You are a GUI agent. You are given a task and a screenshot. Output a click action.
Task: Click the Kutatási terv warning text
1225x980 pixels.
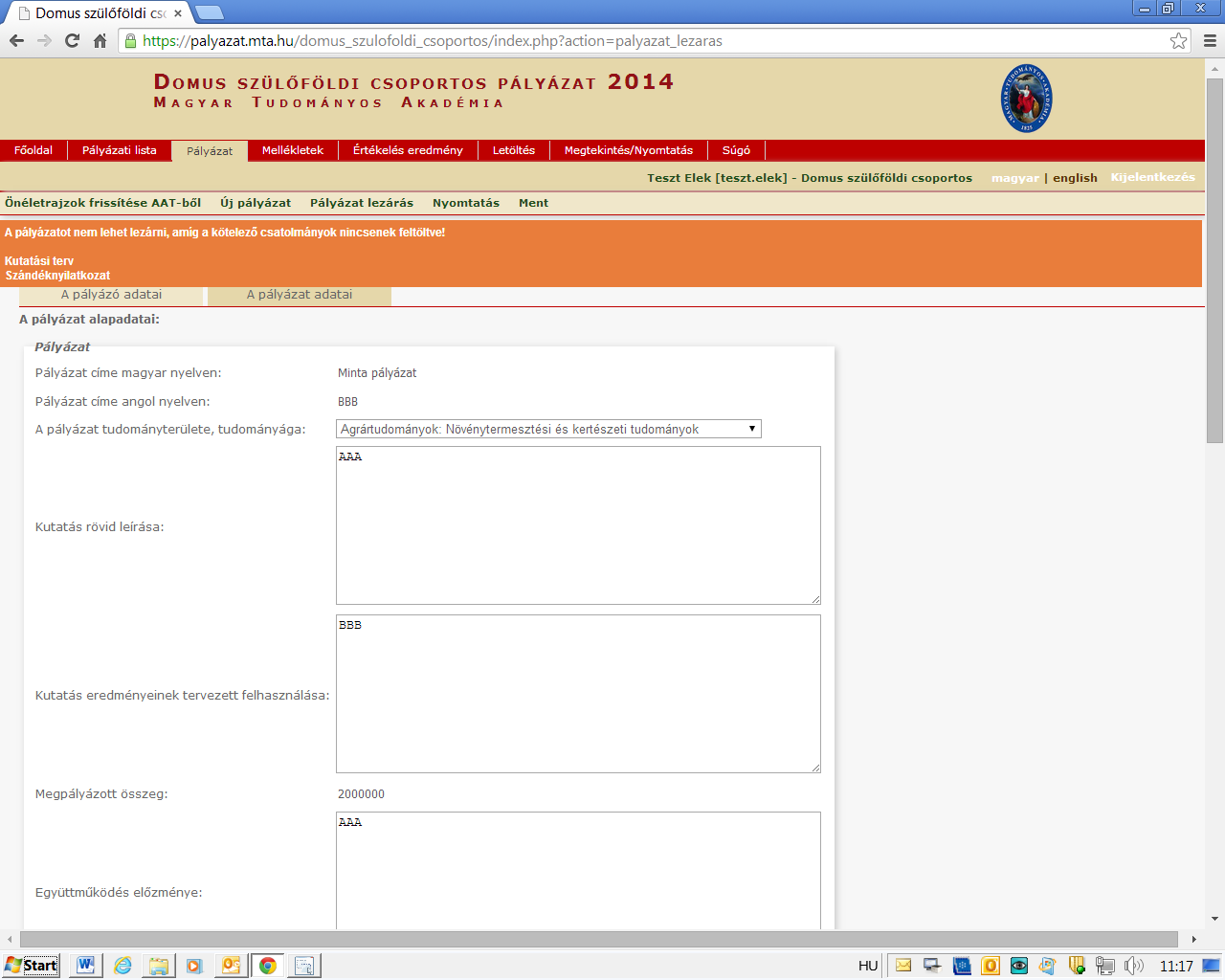(x=39, y=261)
